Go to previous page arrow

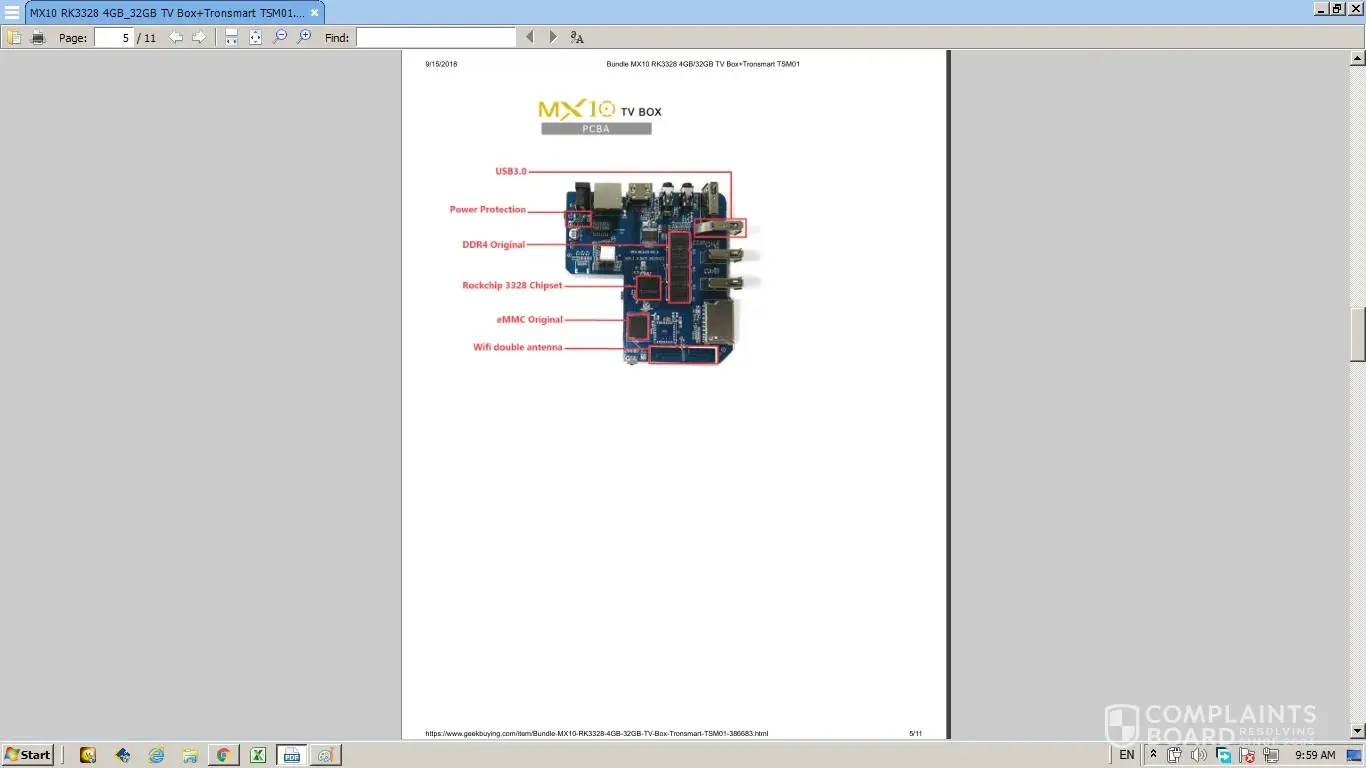(x=176, y=38)
